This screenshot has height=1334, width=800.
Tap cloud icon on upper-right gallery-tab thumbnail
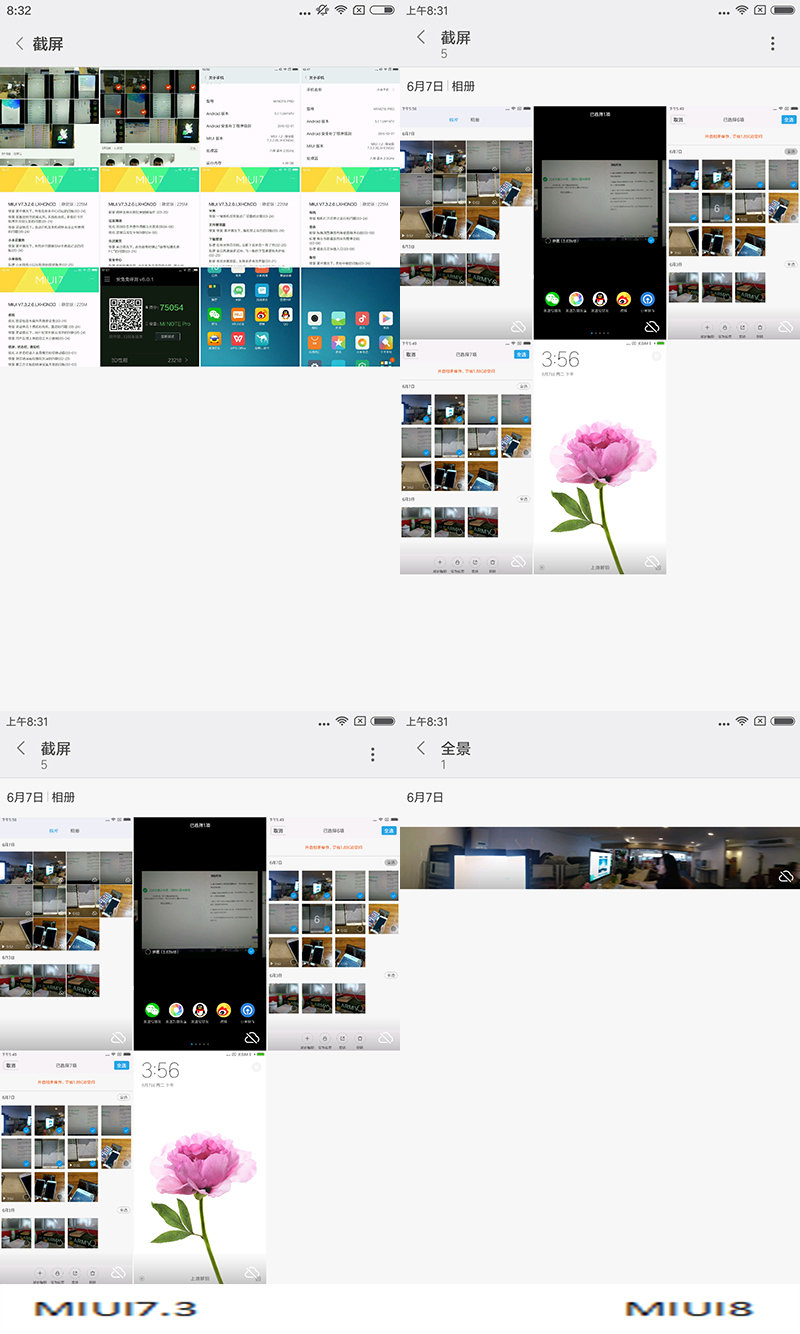518,327
